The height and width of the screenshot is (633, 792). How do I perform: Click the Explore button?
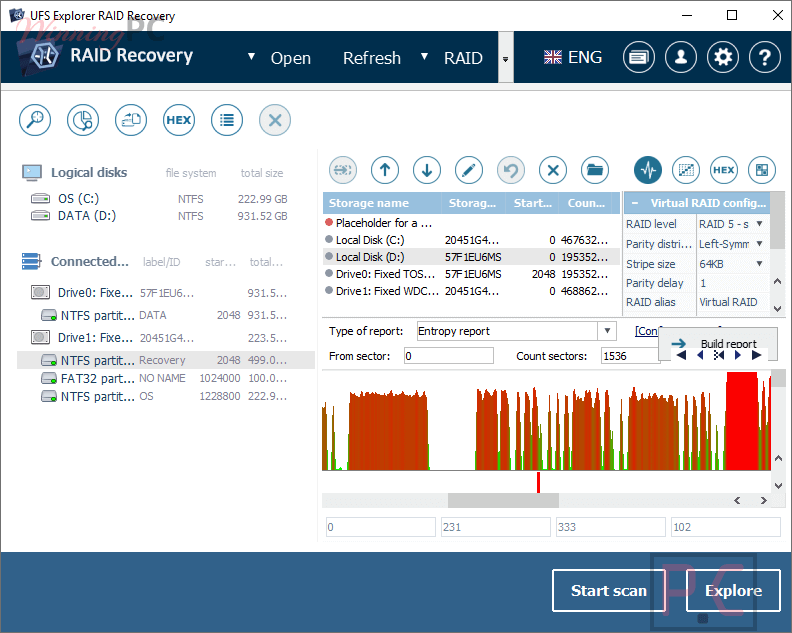tap(733, 591)
